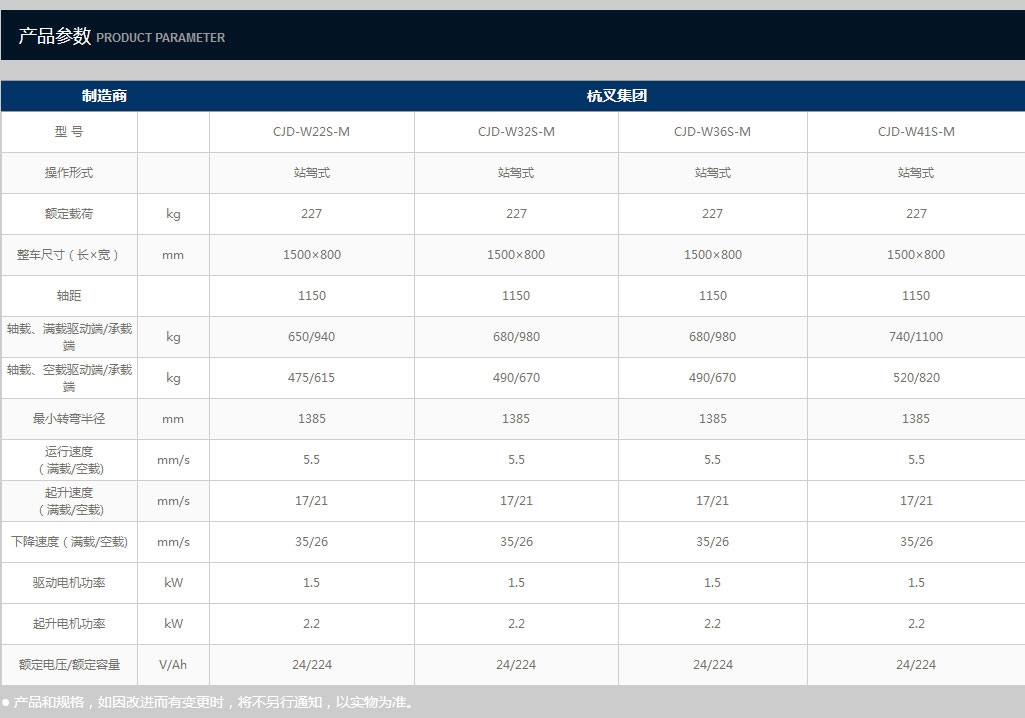
Task: Select model CJD-W41S-M column header
Action: [916, 131]
